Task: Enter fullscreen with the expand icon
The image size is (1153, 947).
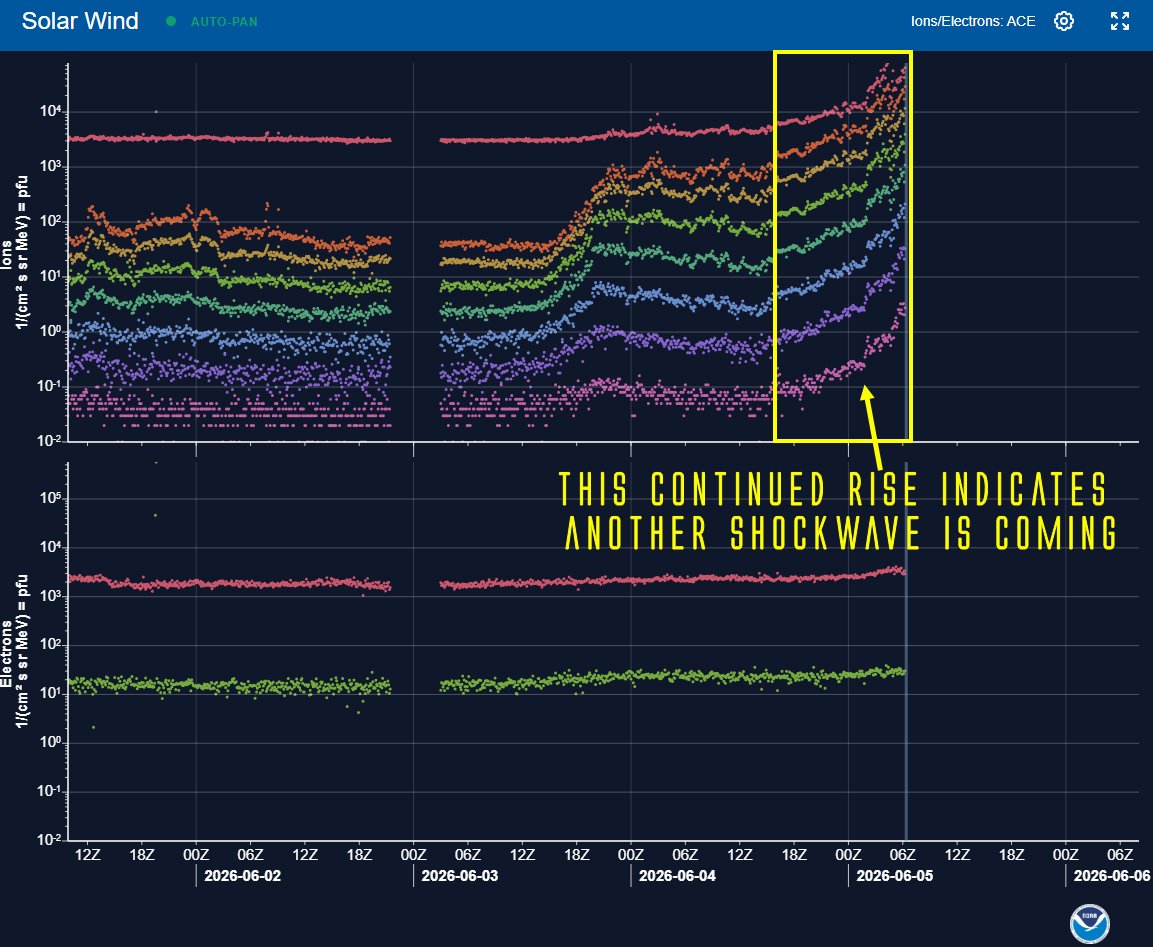Action: (x=1119, y=21)
